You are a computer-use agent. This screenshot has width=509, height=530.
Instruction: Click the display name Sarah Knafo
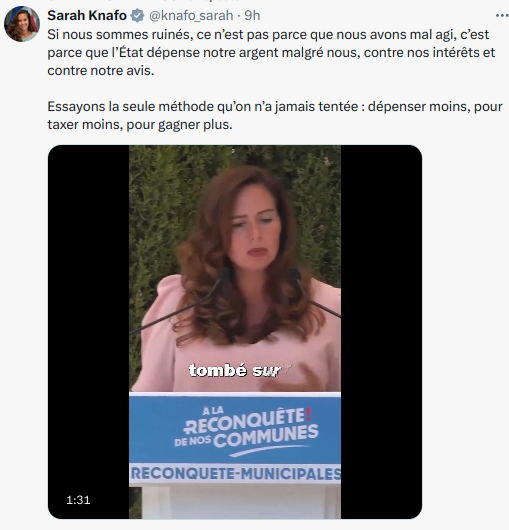(x=87, y=16)
